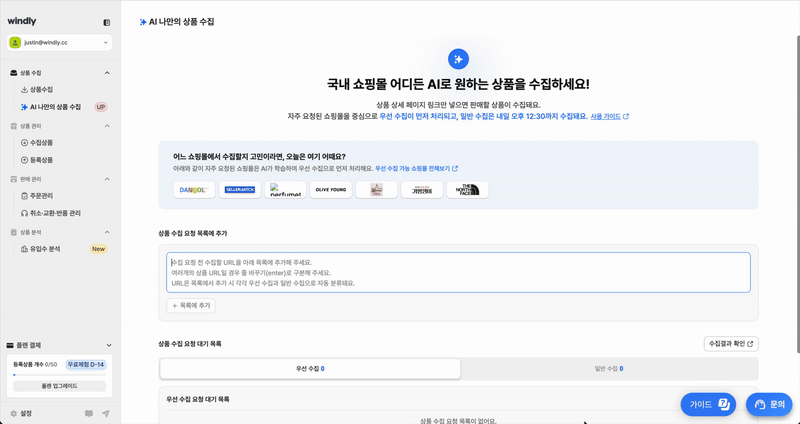Click the clipboard icon beside 주문관리
This screenshot has width=800, height=424.
coord(24,196)
